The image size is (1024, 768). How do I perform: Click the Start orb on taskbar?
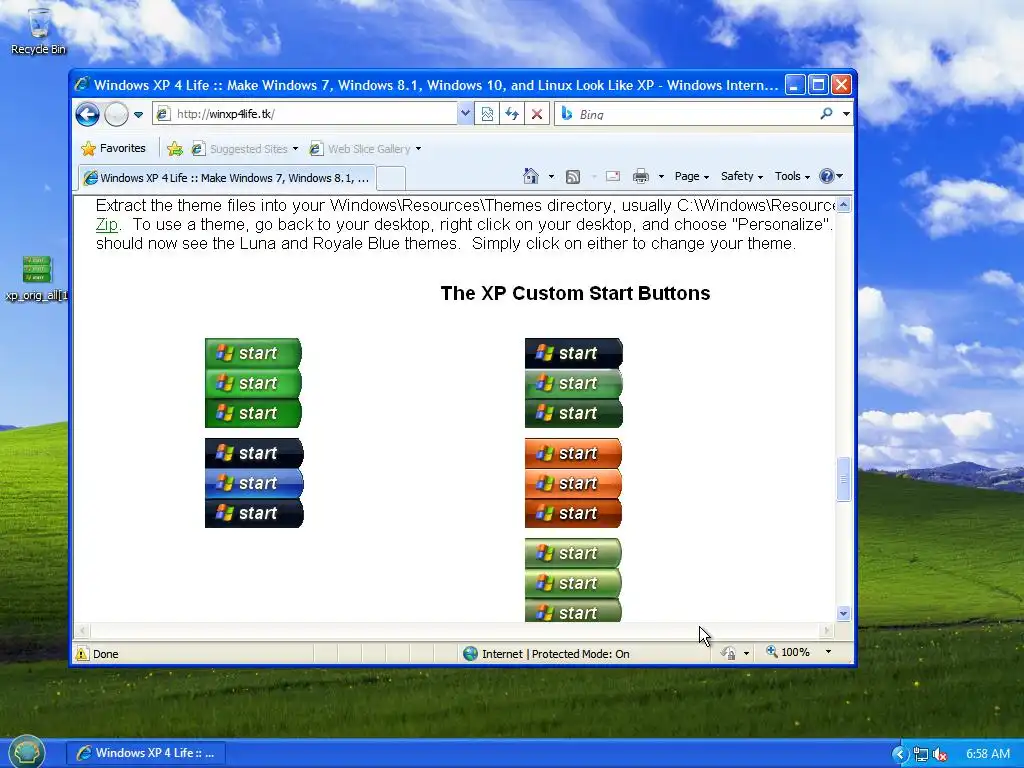click(26, 751)
